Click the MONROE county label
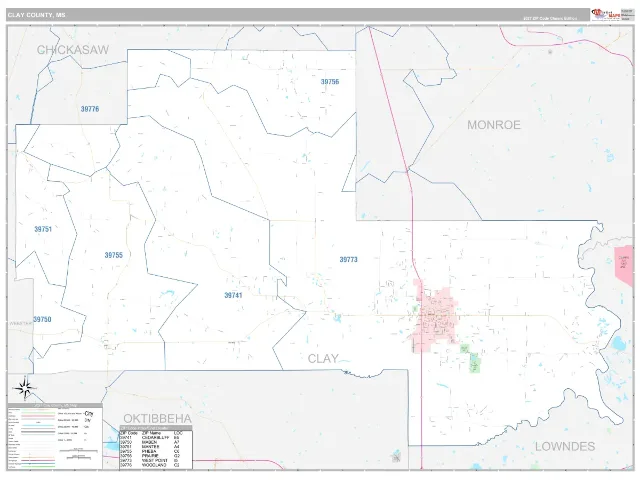640x480 pixels. [494, 125]
